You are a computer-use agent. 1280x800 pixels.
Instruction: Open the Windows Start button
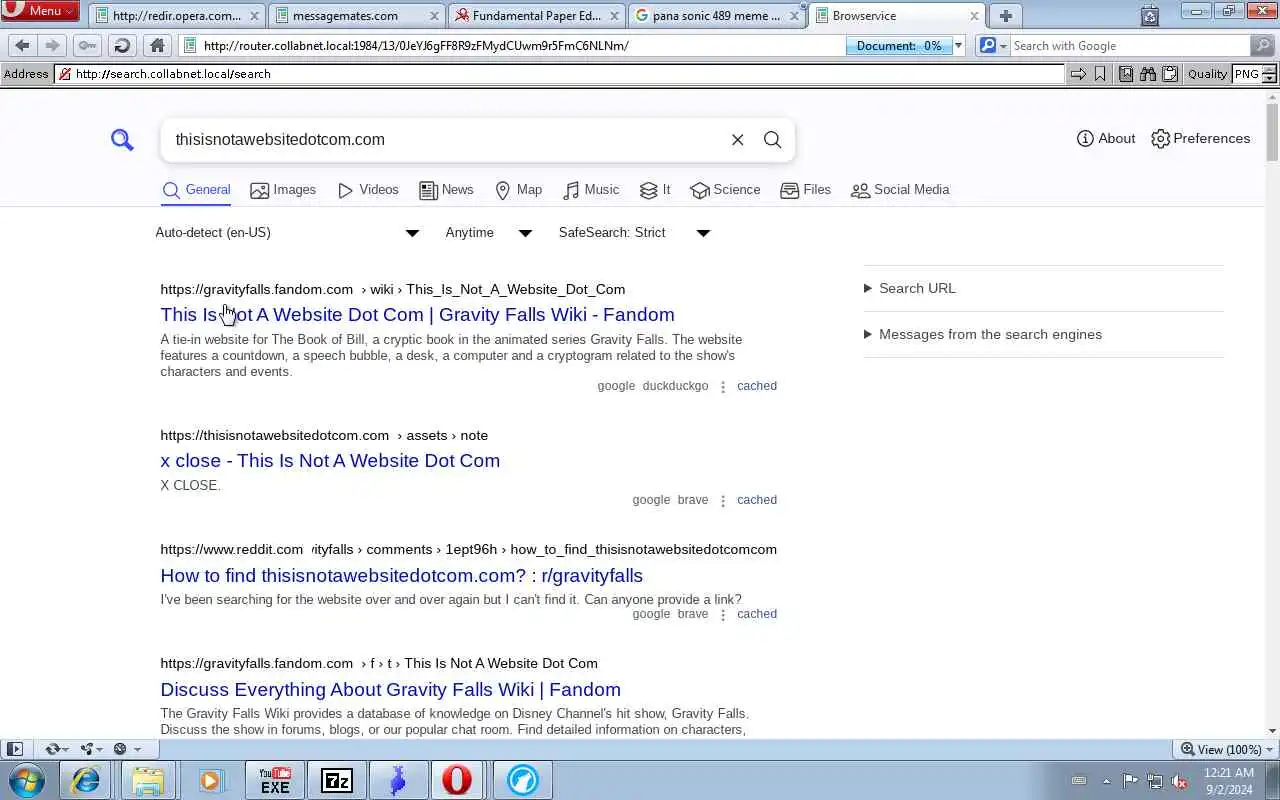coord(27,780)
